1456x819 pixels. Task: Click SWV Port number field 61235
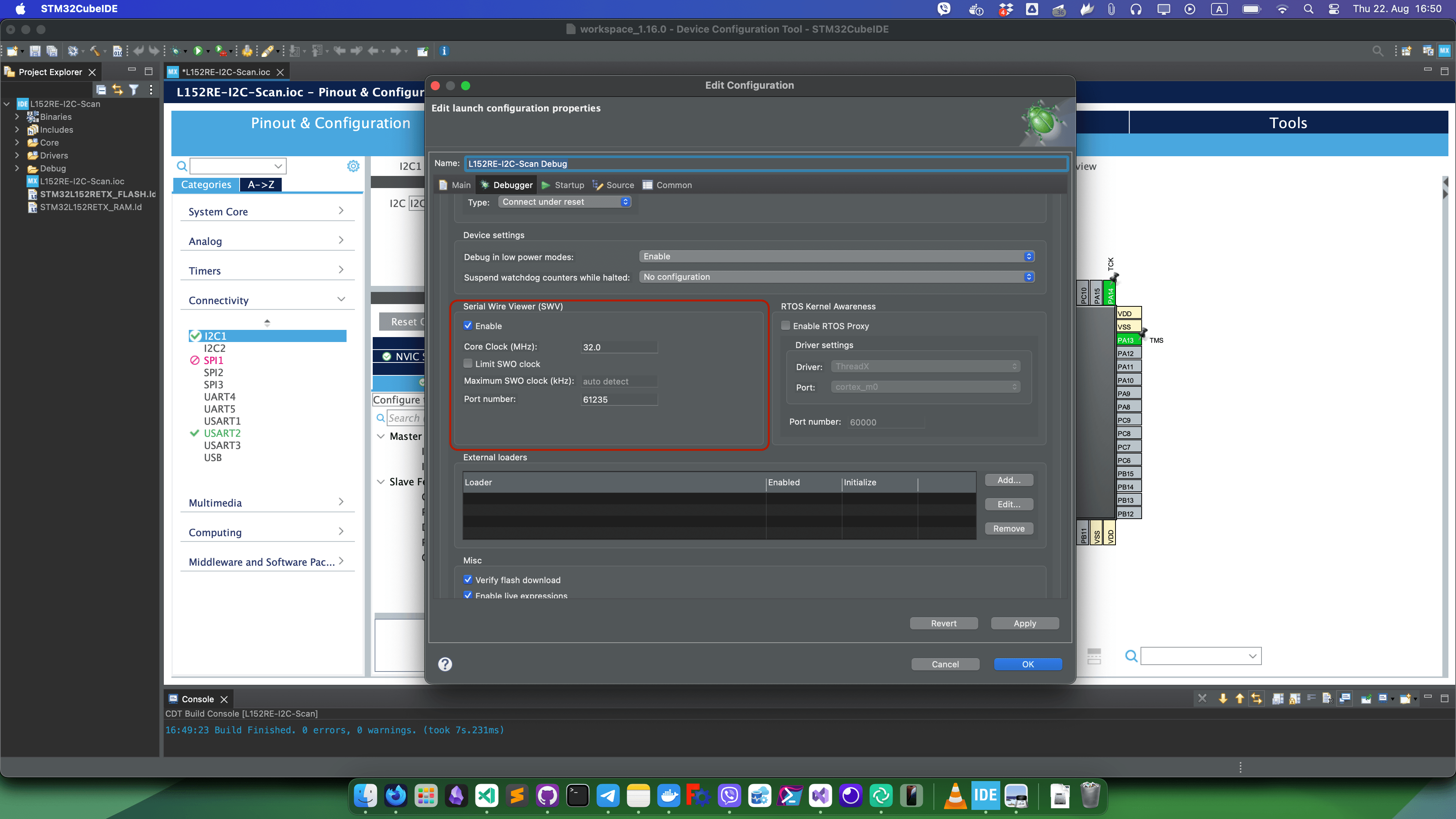pyautogui.click(x=619, y=399)
